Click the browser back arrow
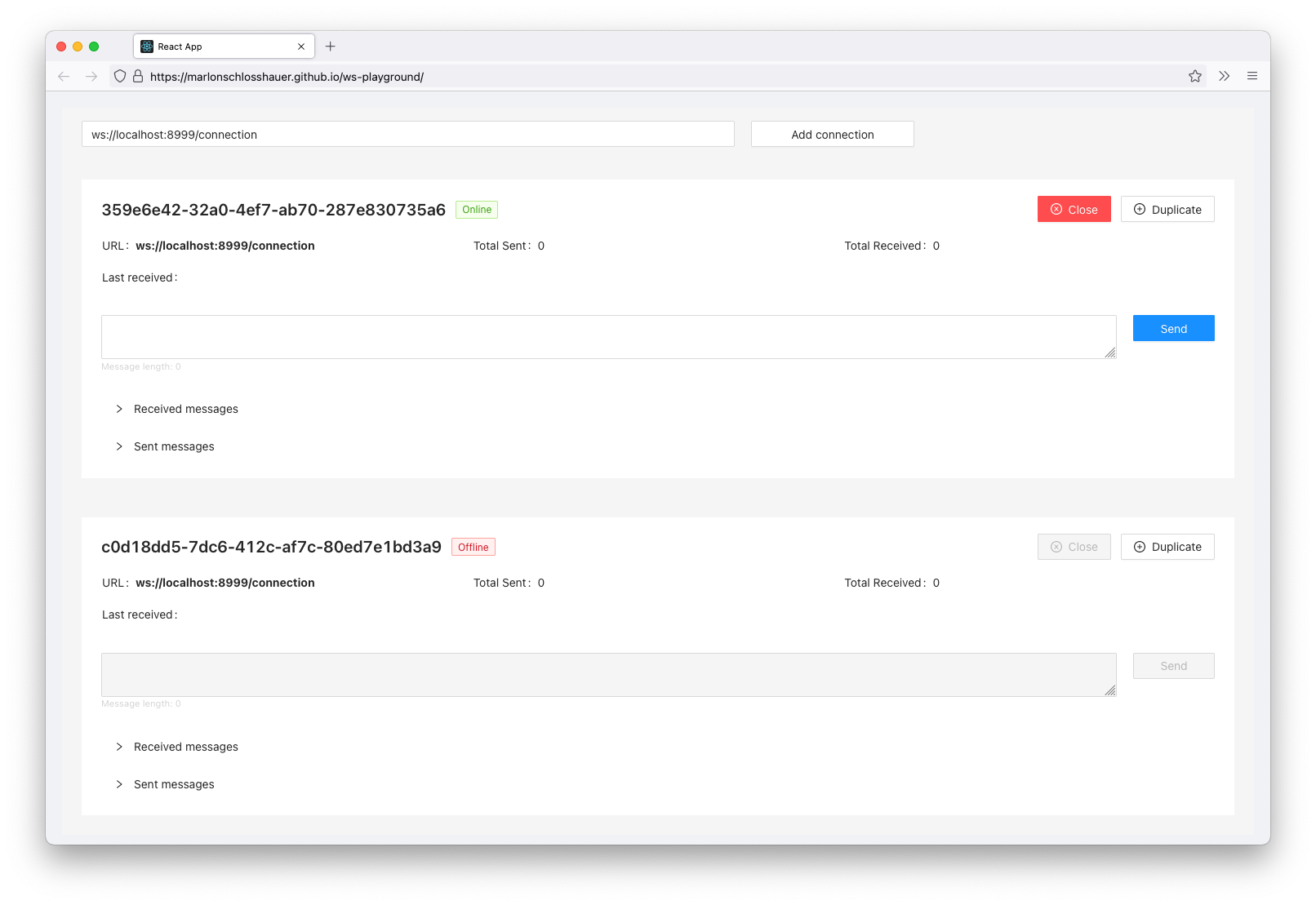 (64, 76)
